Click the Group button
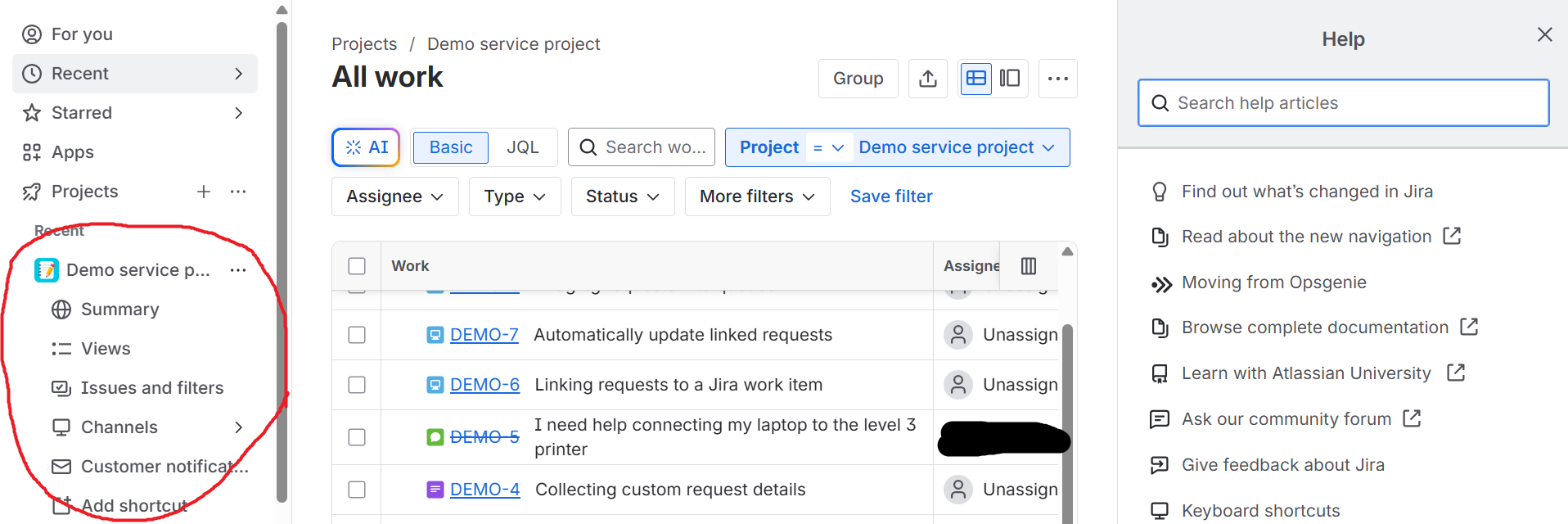The image size is (1568, 524). (x=858, y=79)
